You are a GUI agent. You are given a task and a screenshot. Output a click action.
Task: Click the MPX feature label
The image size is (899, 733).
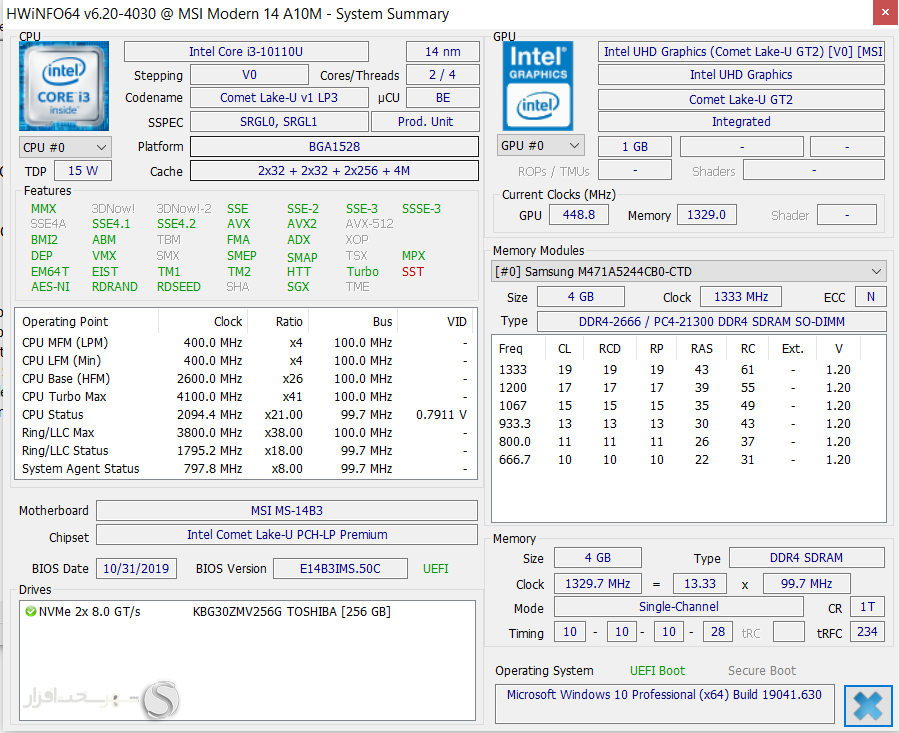coord(413,255)
